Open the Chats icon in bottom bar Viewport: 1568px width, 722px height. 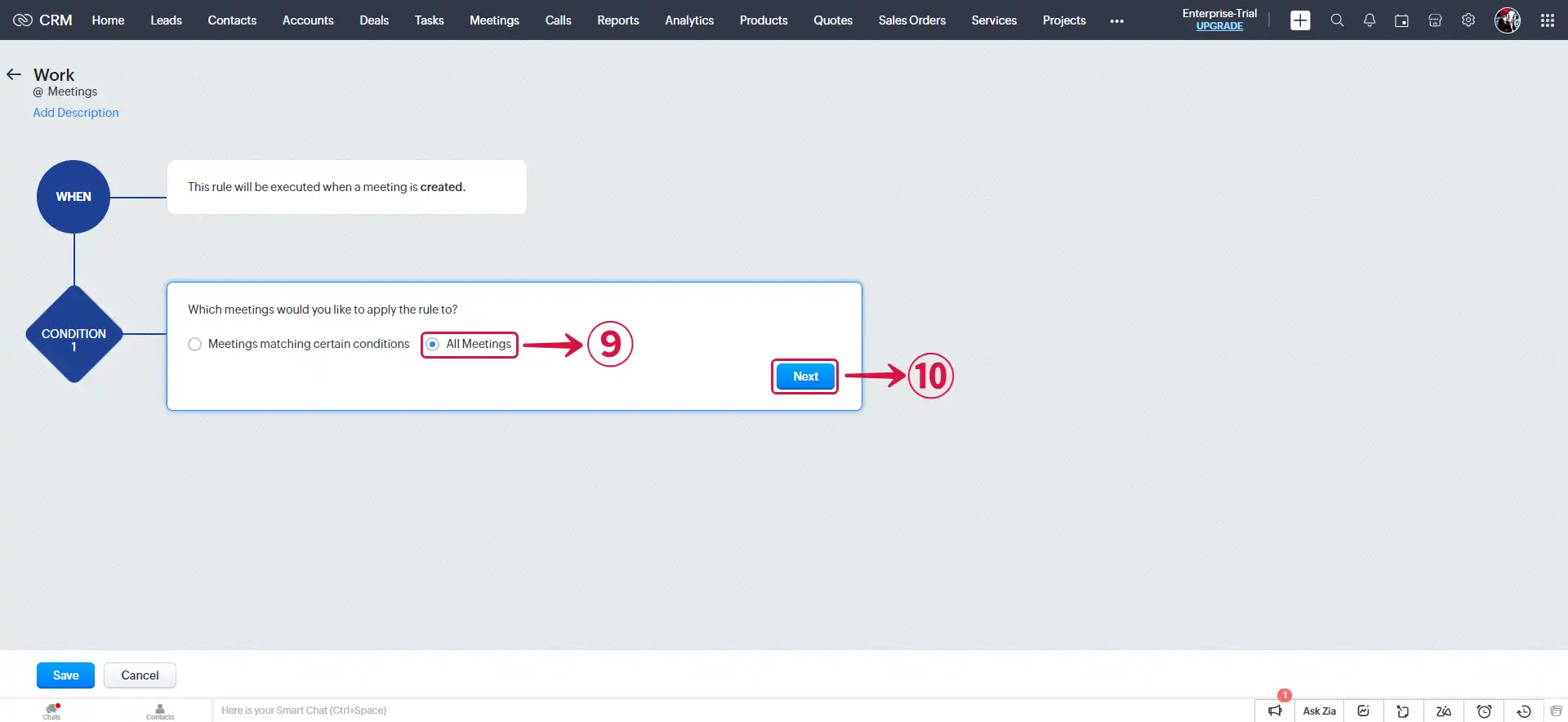(52, 711)
